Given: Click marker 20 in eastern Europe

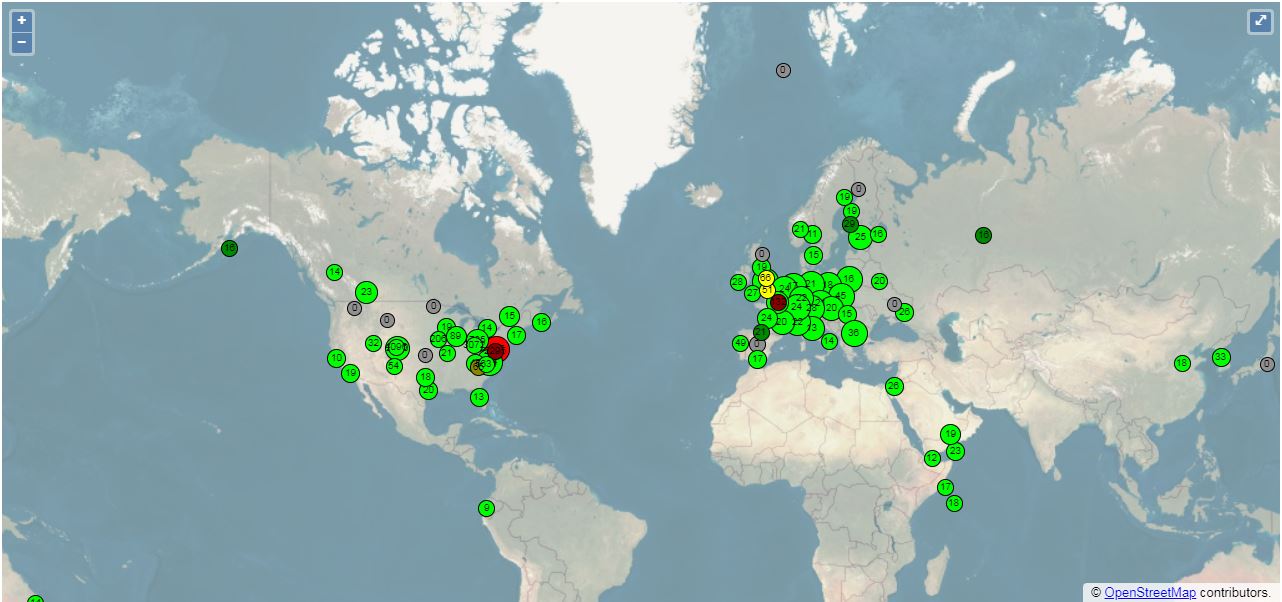Looking at the screenshot, I should [879, 281].
